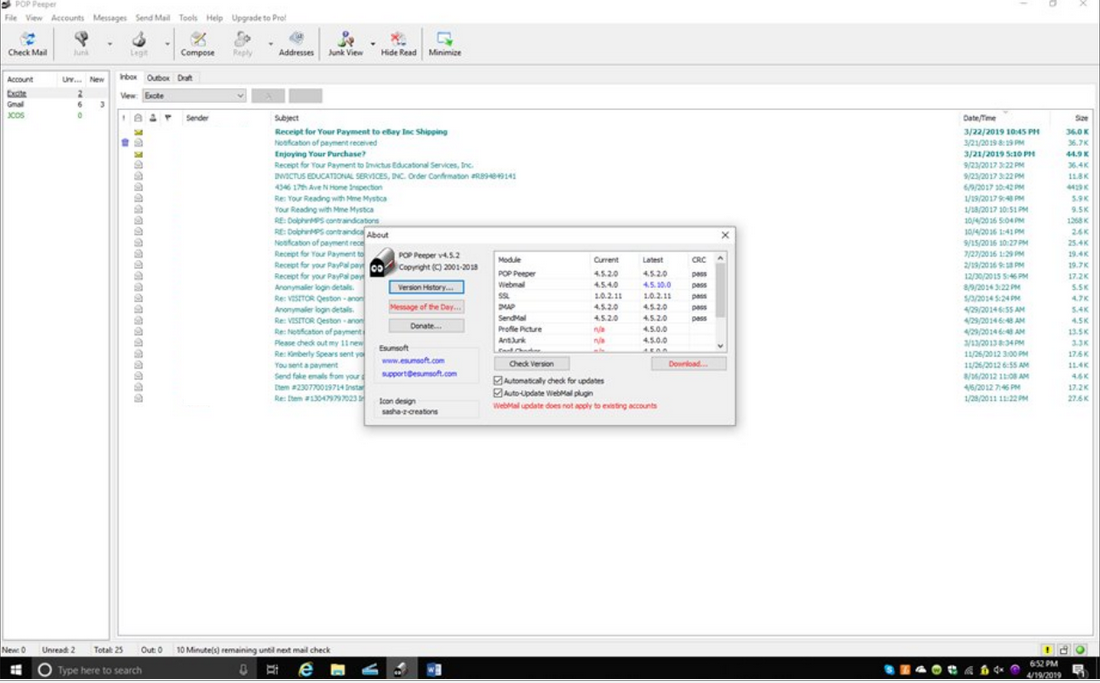This screenshot has height=683, width=1100.
Task: Open the Send Mail menu
Action: [x=153, y=18]
